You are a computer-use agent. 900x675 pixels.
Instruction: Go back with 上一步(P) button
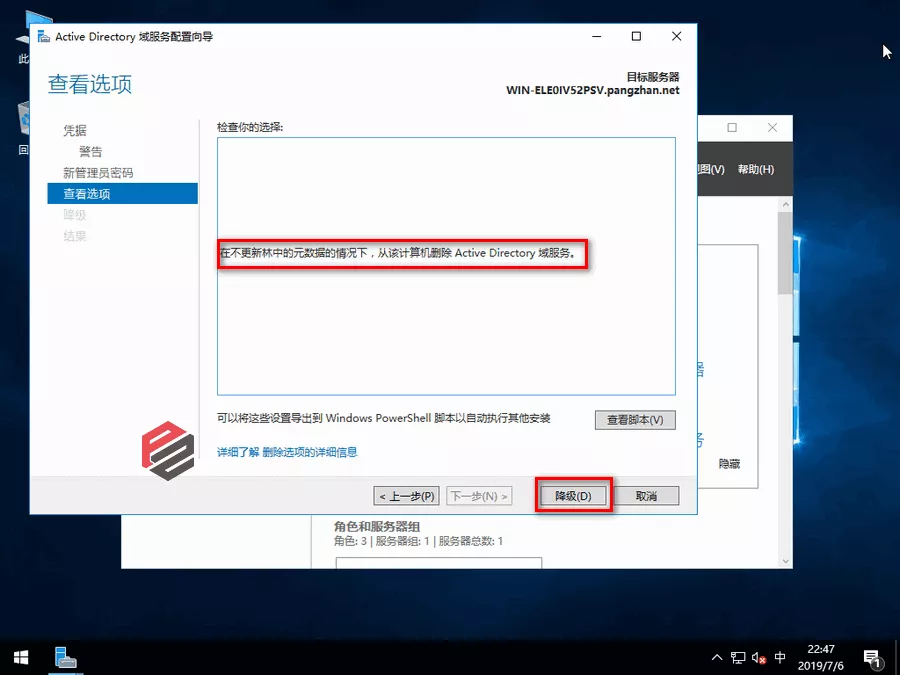(407, 496)
